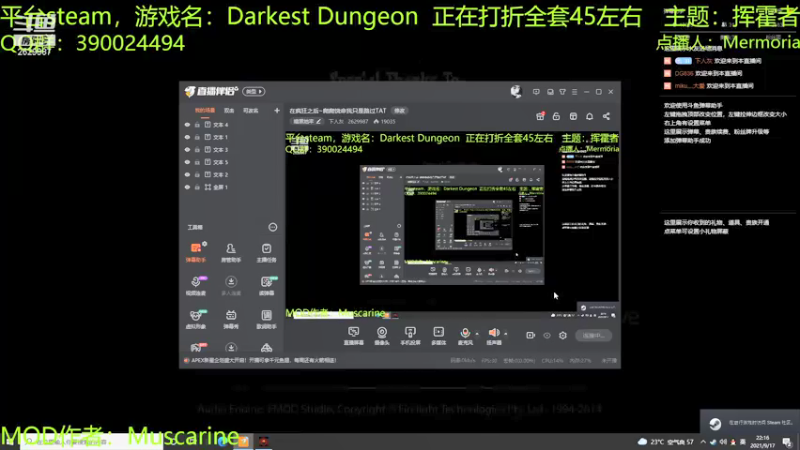Viewport: 800px width, 450px height.
Task: Click the taskbar clock showing 22:16
Action: 762,441
